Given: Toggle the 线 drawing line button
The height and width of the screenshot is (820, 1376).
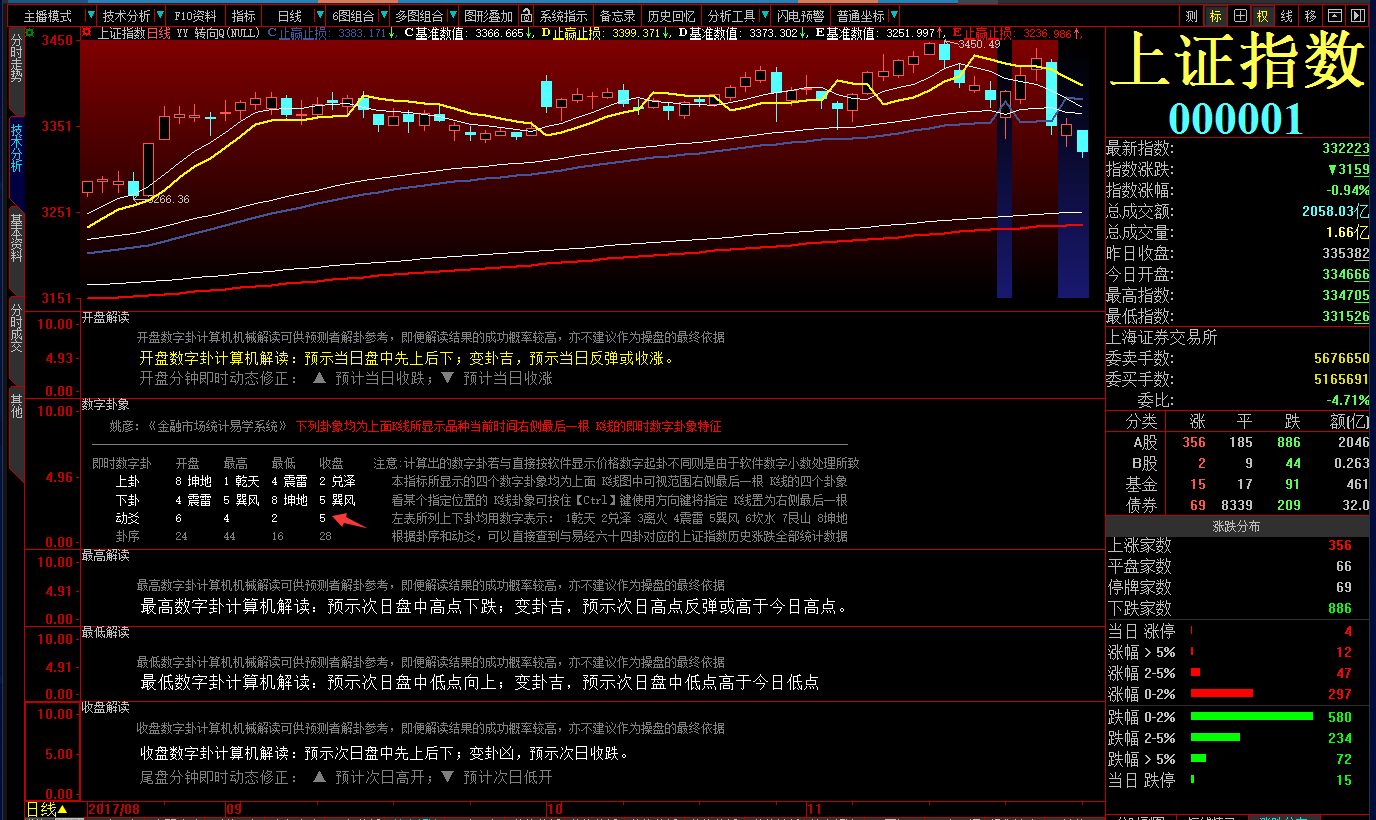Looking at the screenshot, I should click(1286, 16).
